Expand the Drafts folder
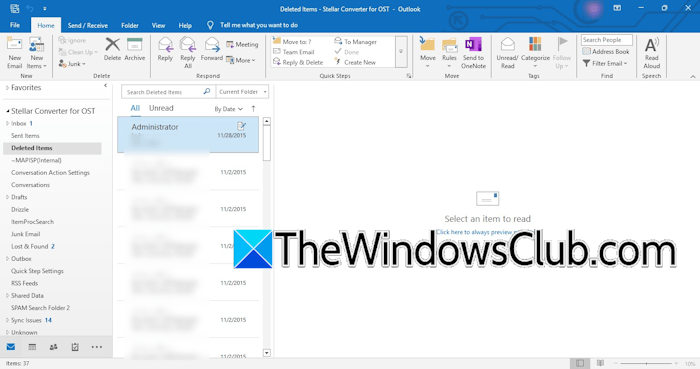This screenshot has width=700, height=369. 7,197
